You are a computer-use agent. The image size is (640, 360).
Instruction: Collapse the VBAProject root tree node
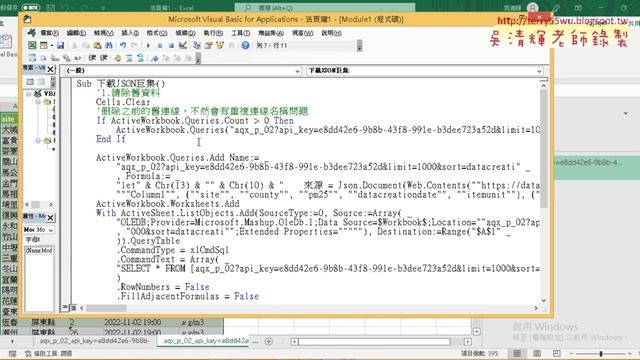[x=29, y=94]
